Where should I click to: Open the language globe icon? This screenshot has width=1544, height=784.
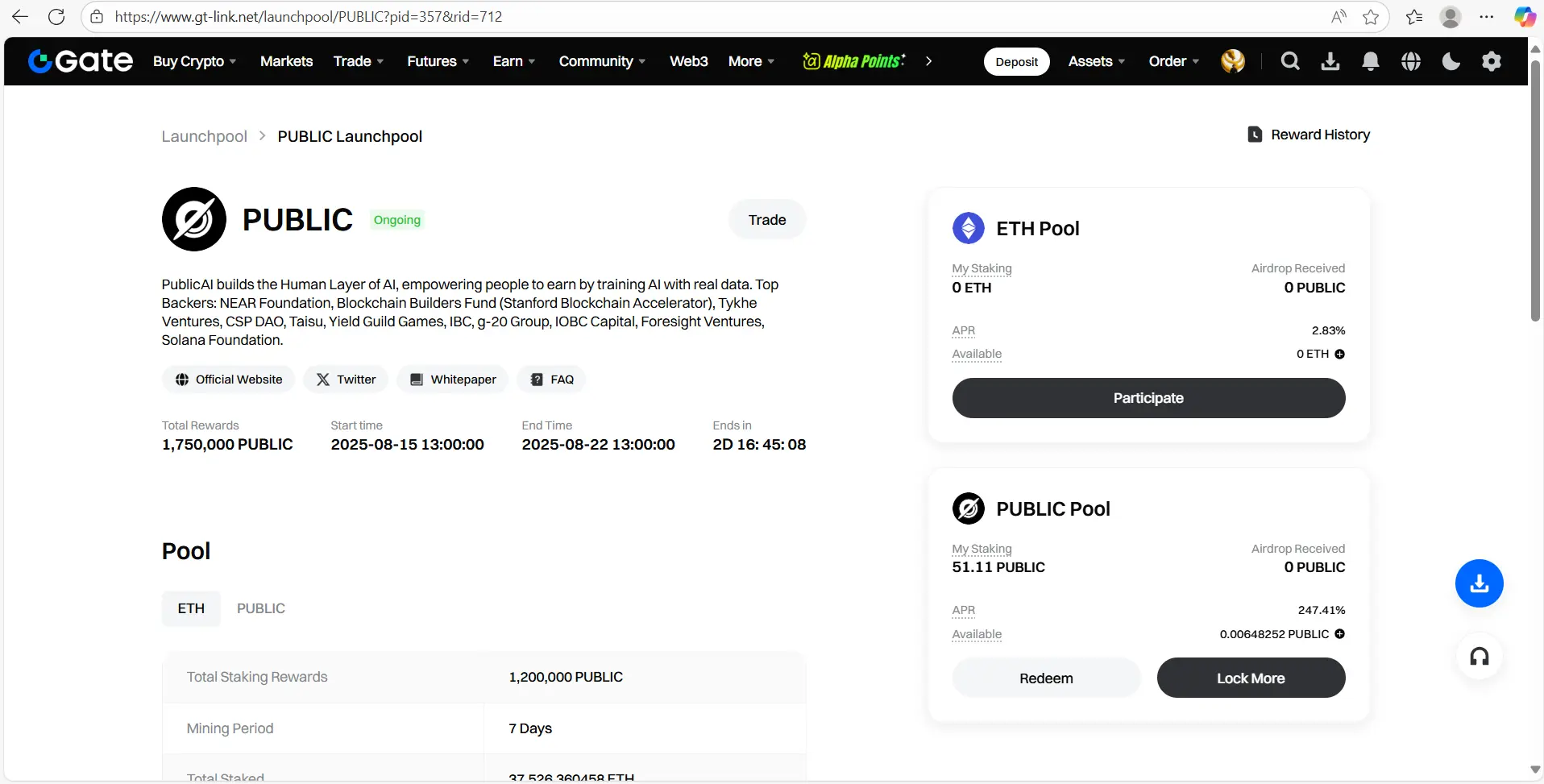(x=1411, y=61)
